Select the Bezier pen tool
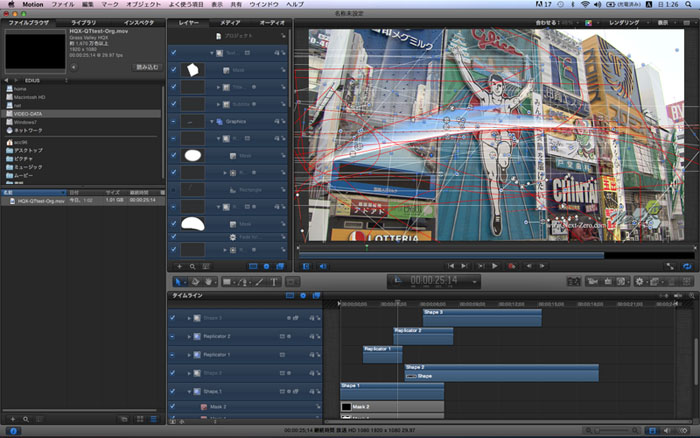This screenshot has height=438, width=700. (243, 282)
